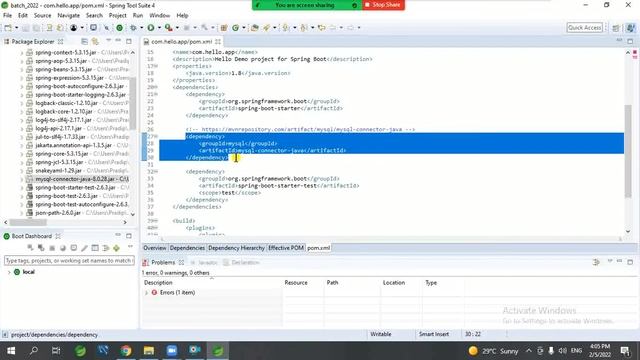Open the Project menu

coord(118,16)
